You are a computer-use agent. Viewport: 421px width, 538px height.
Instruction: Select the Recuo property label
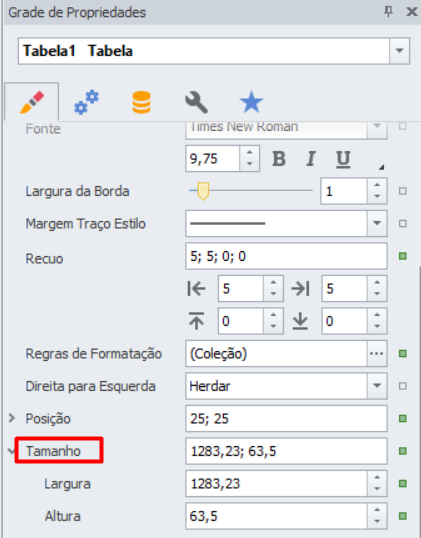coord(44,258)
